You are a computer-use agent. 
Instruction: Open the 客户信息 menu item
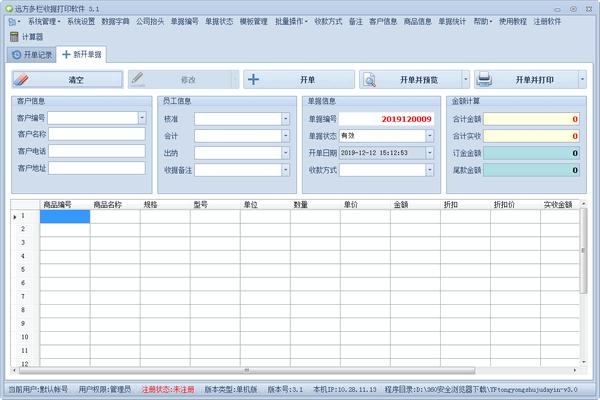pos(383,21)
